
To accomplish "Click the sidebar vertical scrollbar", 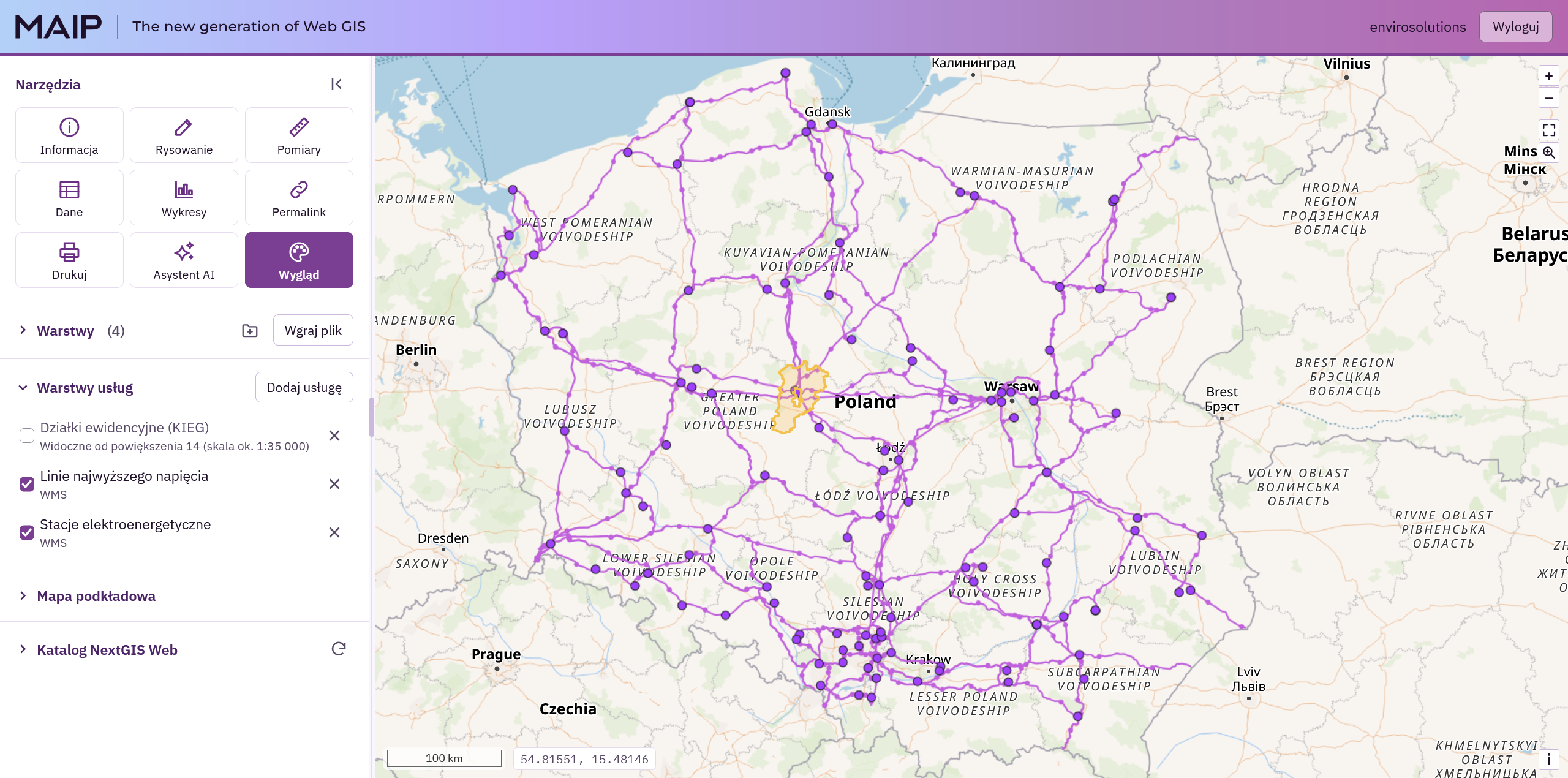I will coord(371,417).
